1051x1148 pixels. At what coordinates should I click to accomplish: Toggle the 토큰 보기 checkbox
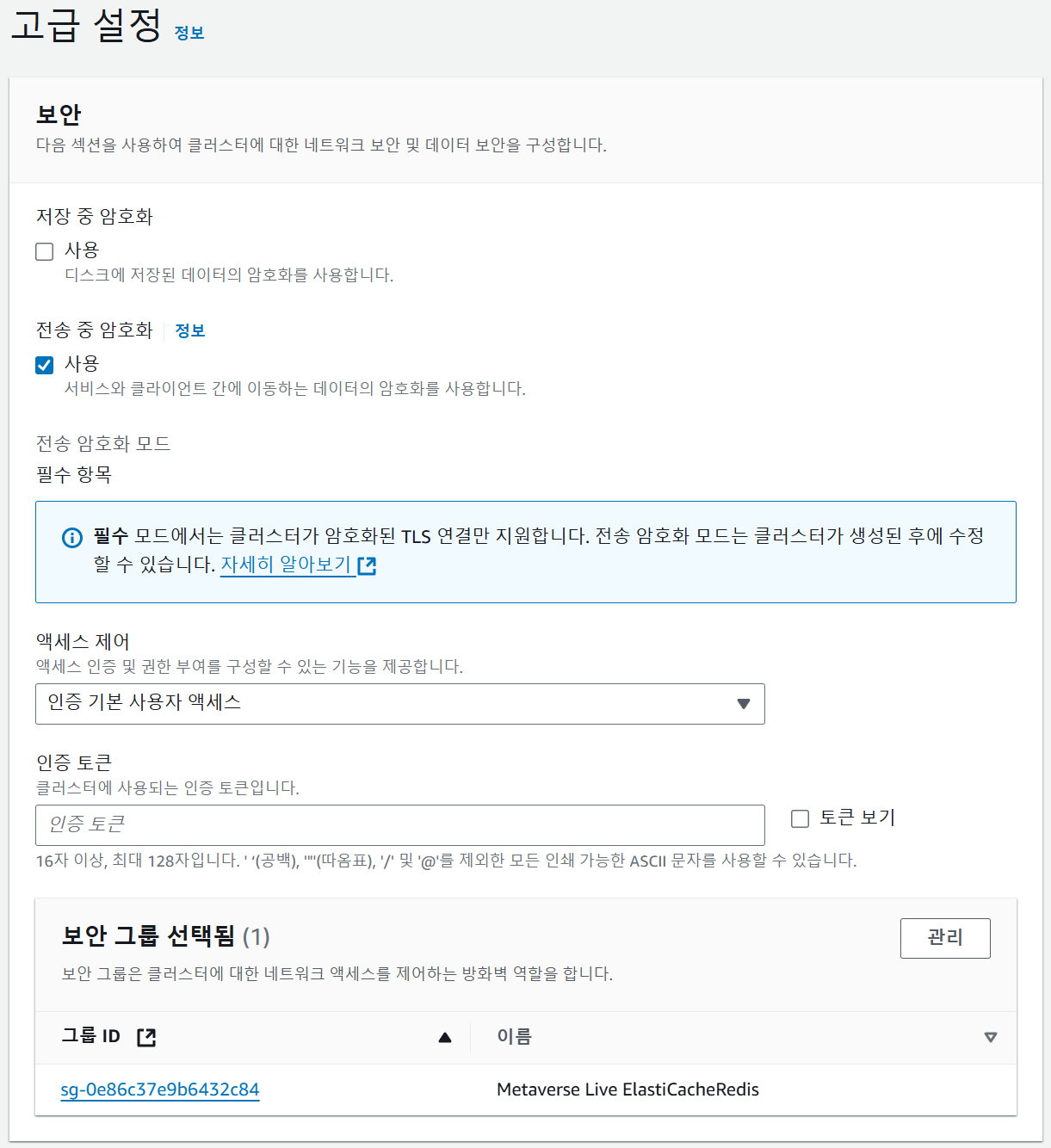tap(801, 818)
